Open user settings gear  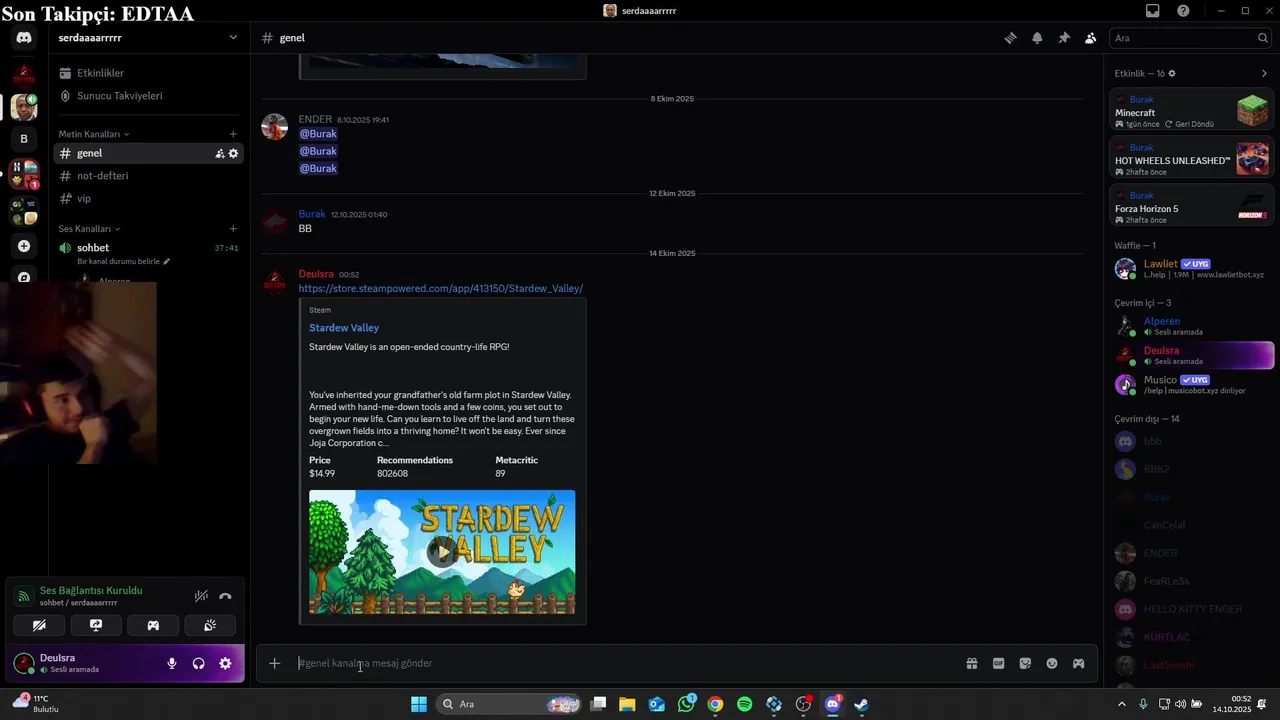click(225, 663)
